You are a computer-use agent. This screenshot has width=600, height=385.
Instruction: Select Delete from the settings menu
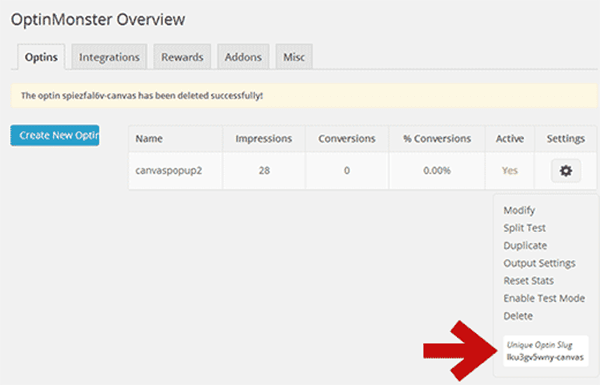(518, 316)
